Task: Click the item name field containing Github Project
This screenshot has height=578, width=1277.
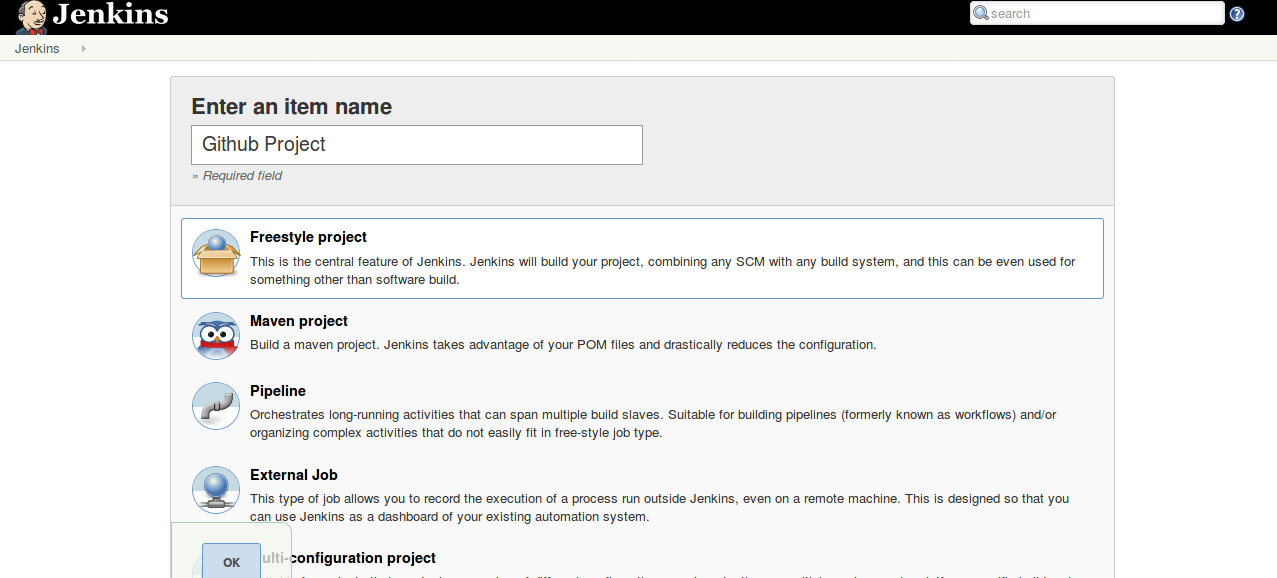Action: click(416, 145)
